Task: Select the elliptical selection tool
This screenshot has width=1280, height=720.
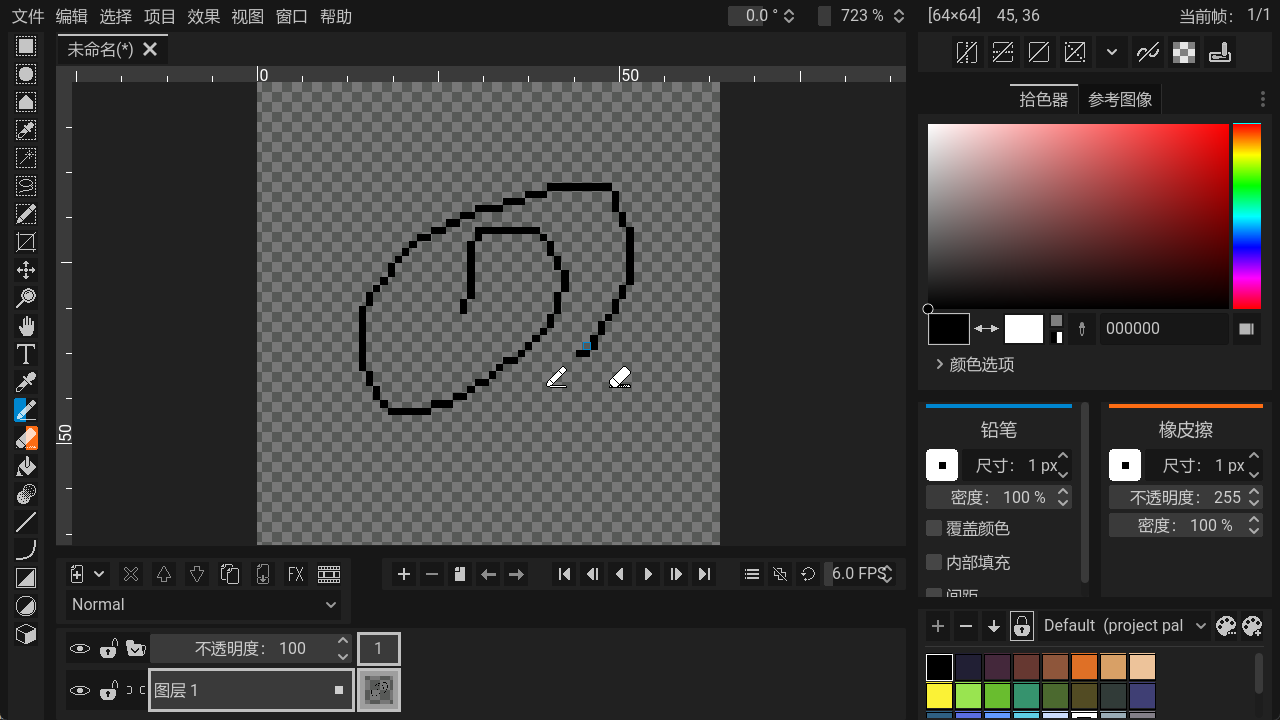Action: tap(26, 74)
